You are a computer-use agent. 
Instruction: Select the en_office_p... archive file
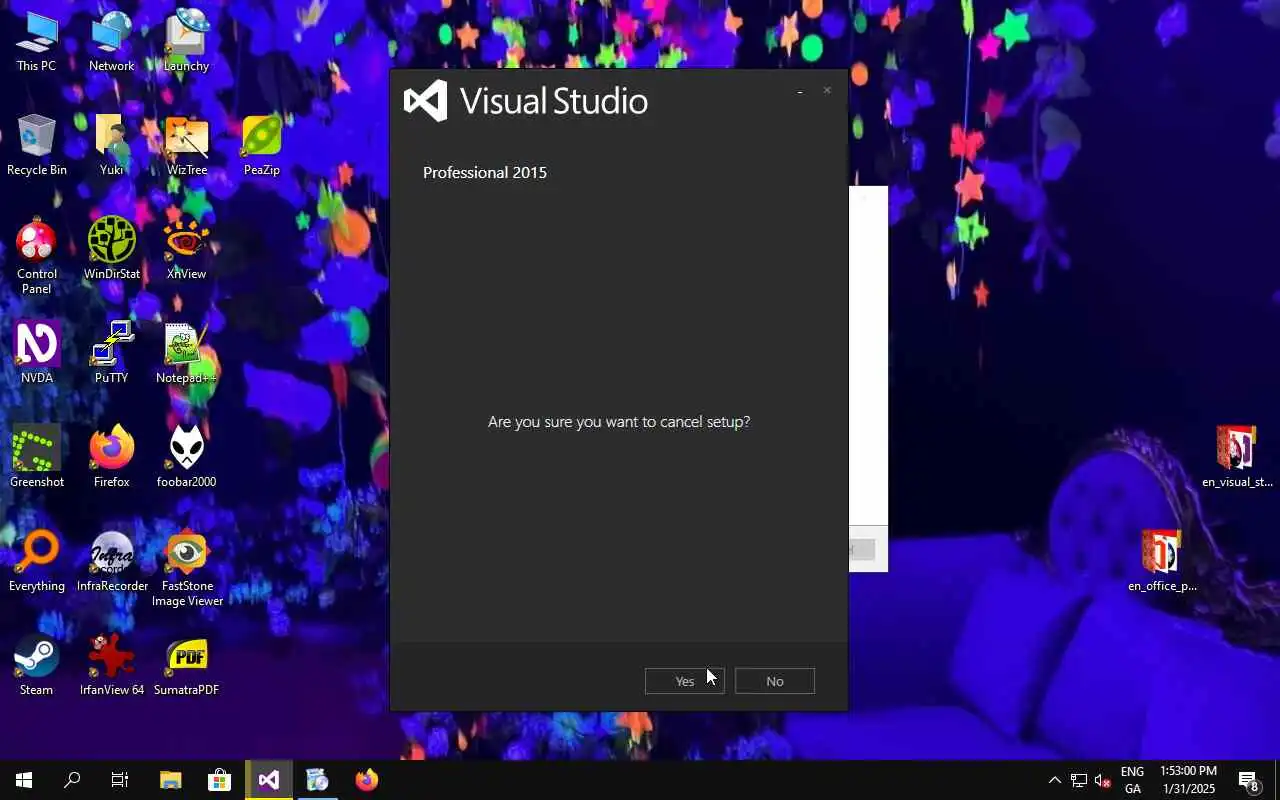point(1162,562)
